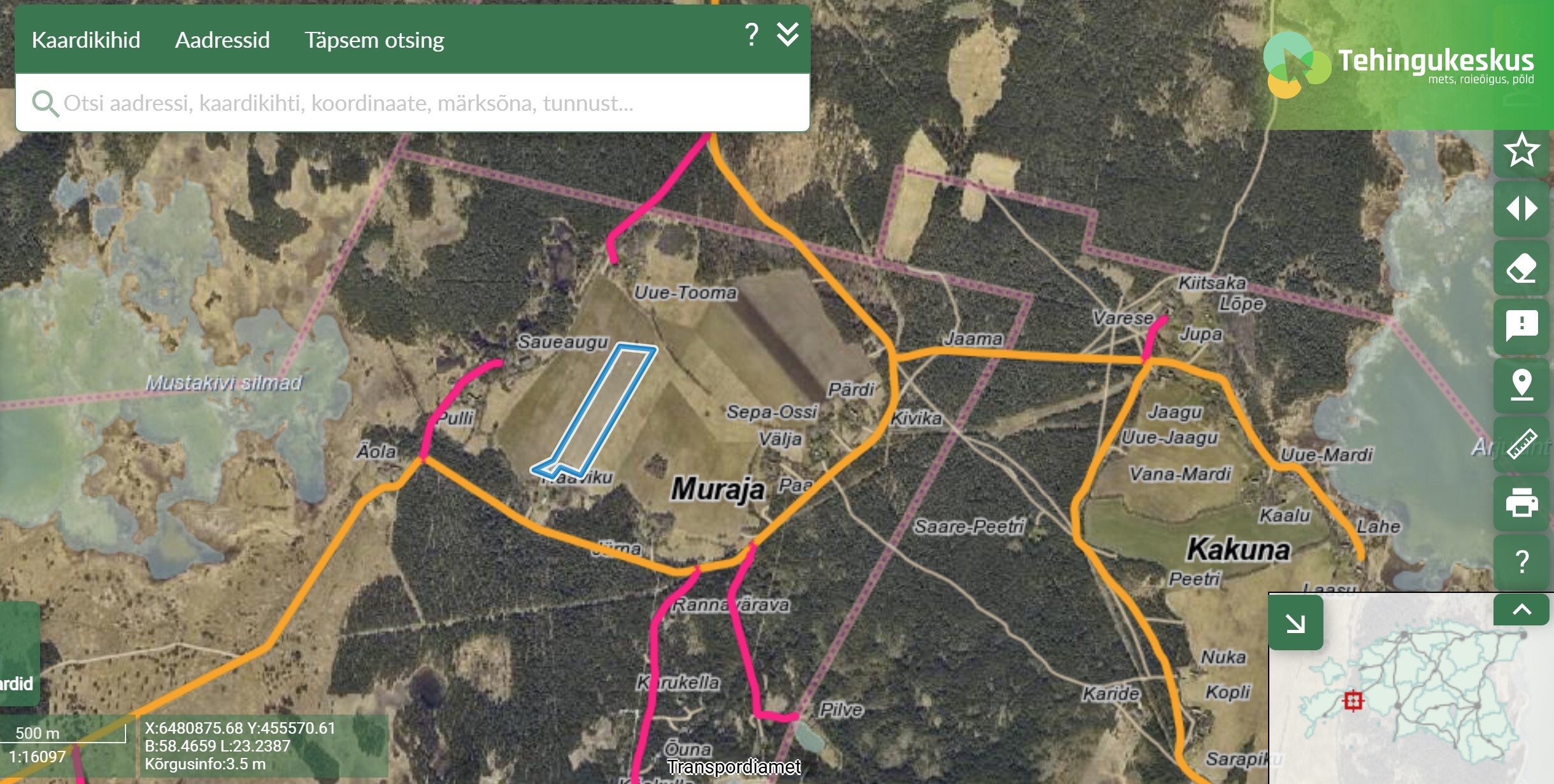
Task: Collapse the right toolbar with up chevron
Action: click(x=1522, y=609)
